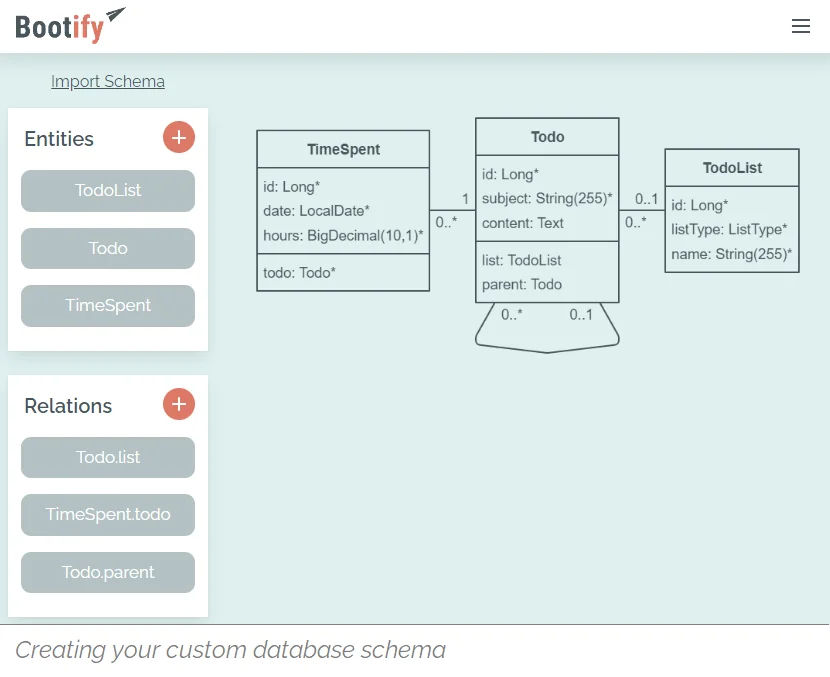
Task: Select the TodoList entity button
Action: [x=108, y=191]
